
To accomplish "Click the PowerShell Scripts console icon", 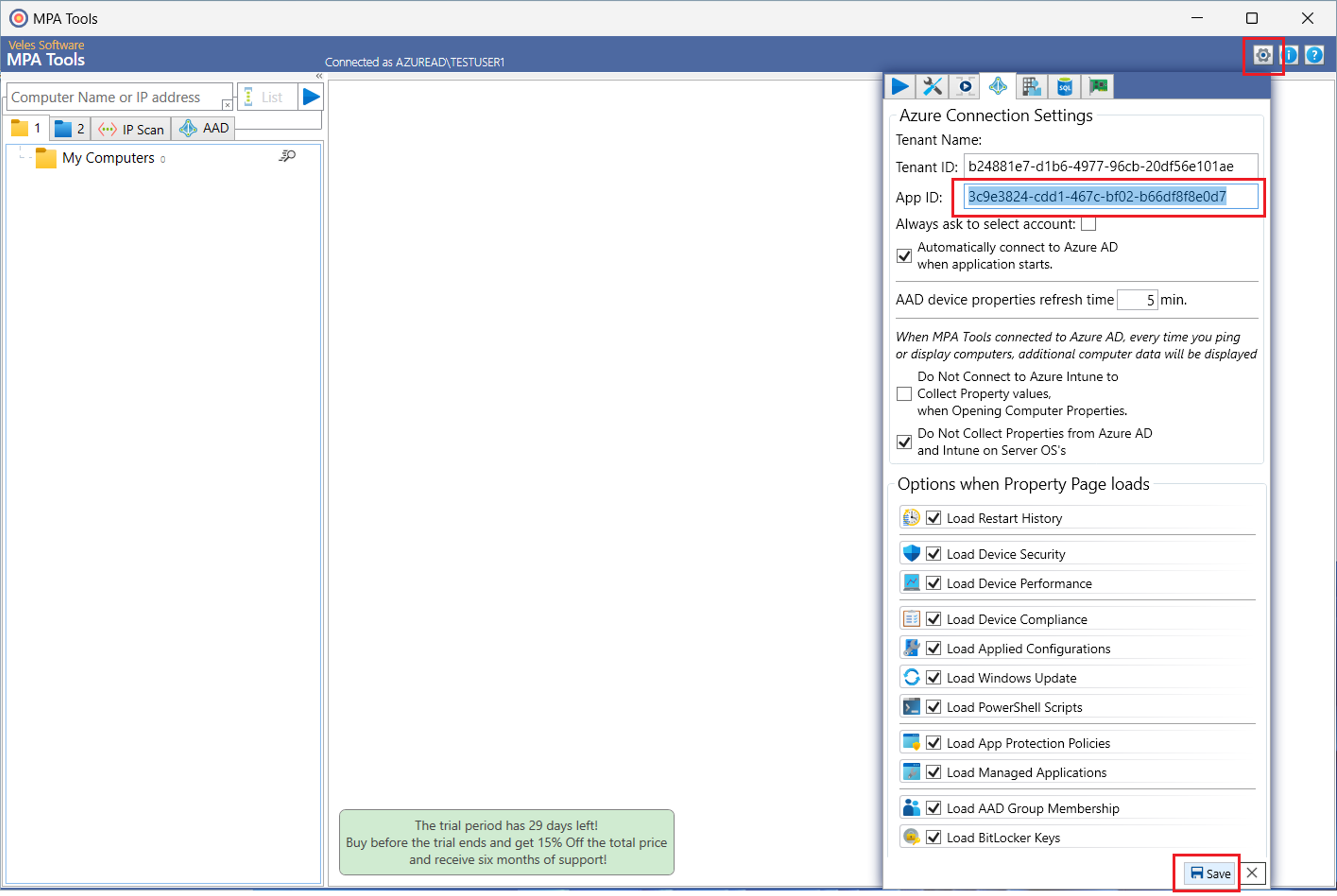I will tap(911, 707).
